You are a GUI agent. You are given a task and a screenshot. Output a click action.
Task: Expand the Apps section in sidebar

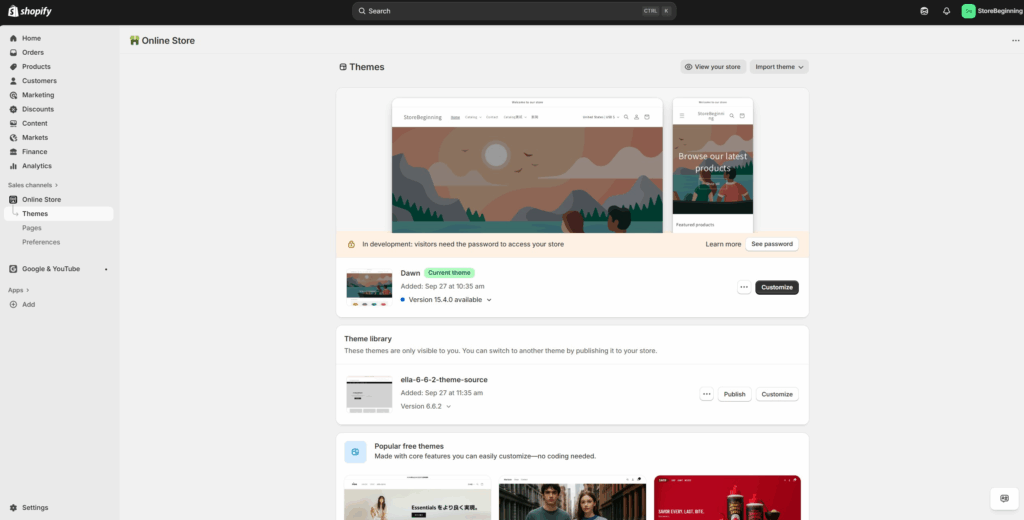pyautogui.click(x=18, y=290)
